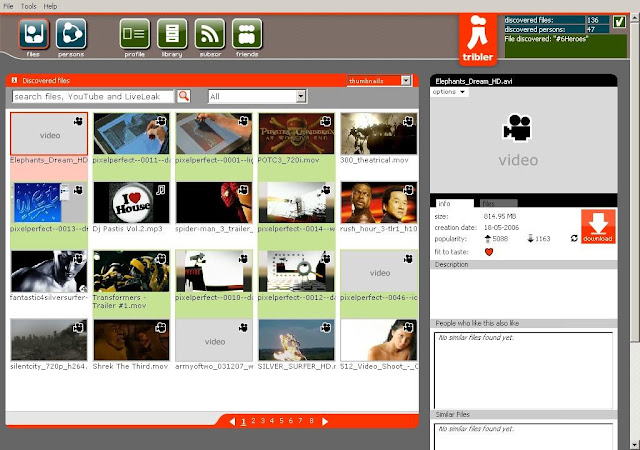Refresh popularity with the reload icon
640x450 pixels.
click(574, 238)
